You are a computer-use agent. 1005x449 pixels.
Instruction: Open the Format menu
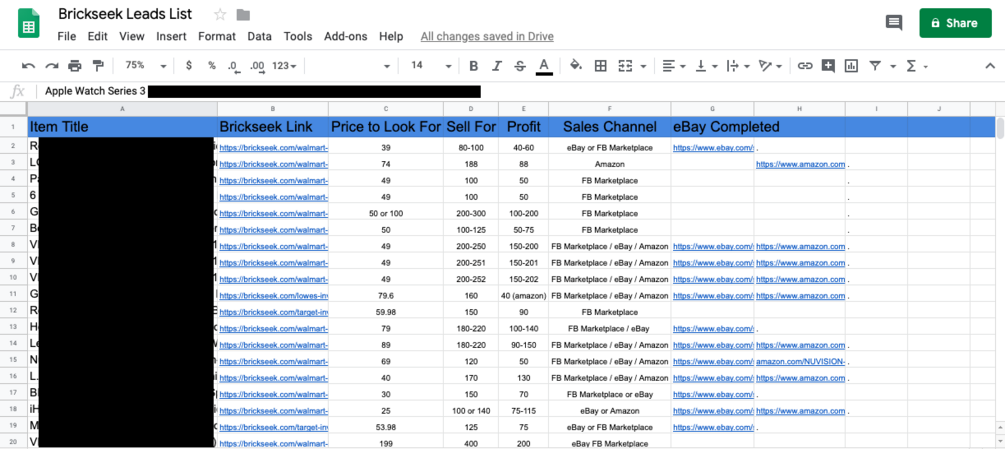(x=217, y=37)
